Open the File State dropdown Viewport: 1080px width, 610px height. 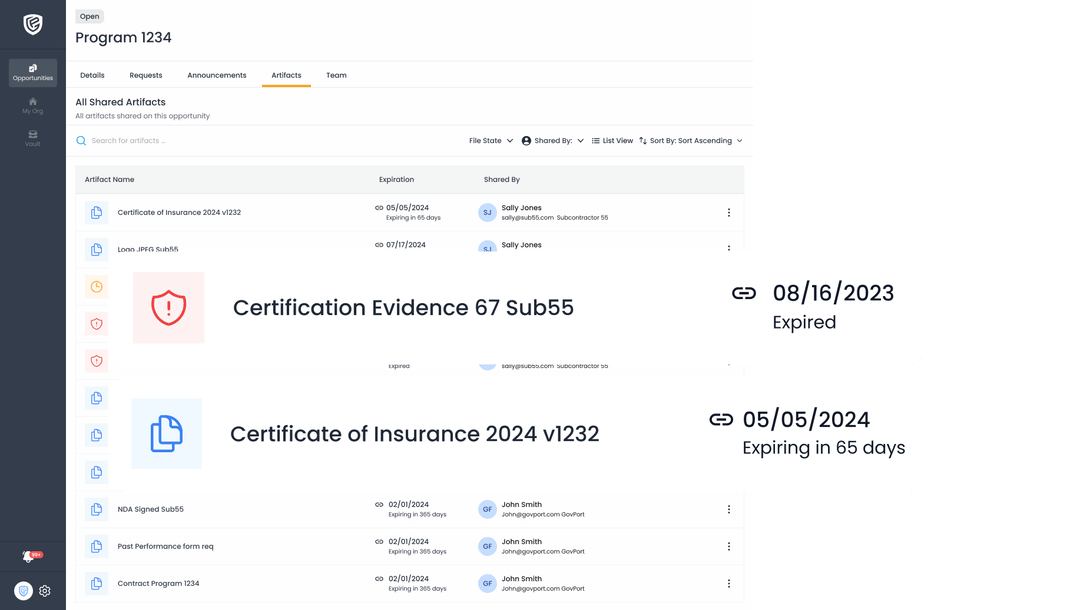tap(489, 140)
